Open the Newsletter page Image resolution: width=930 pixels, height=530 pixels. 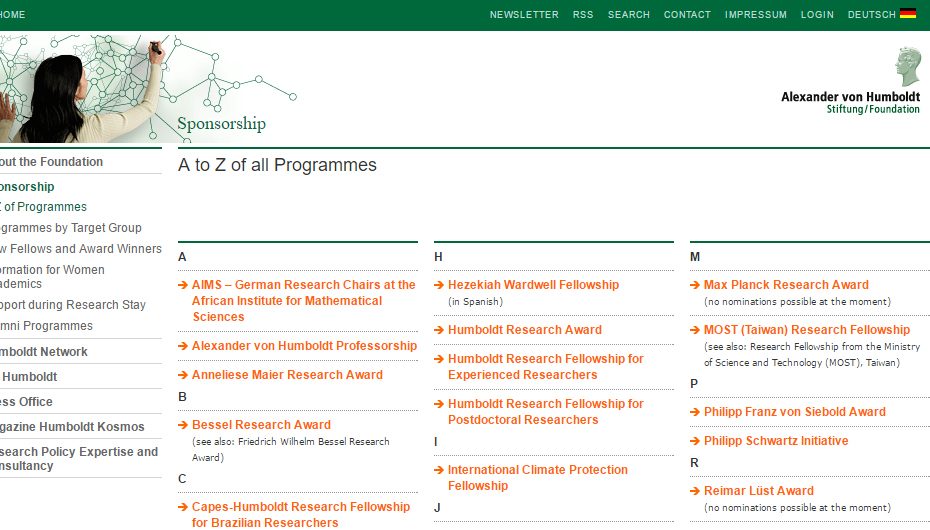click(524, 14)
